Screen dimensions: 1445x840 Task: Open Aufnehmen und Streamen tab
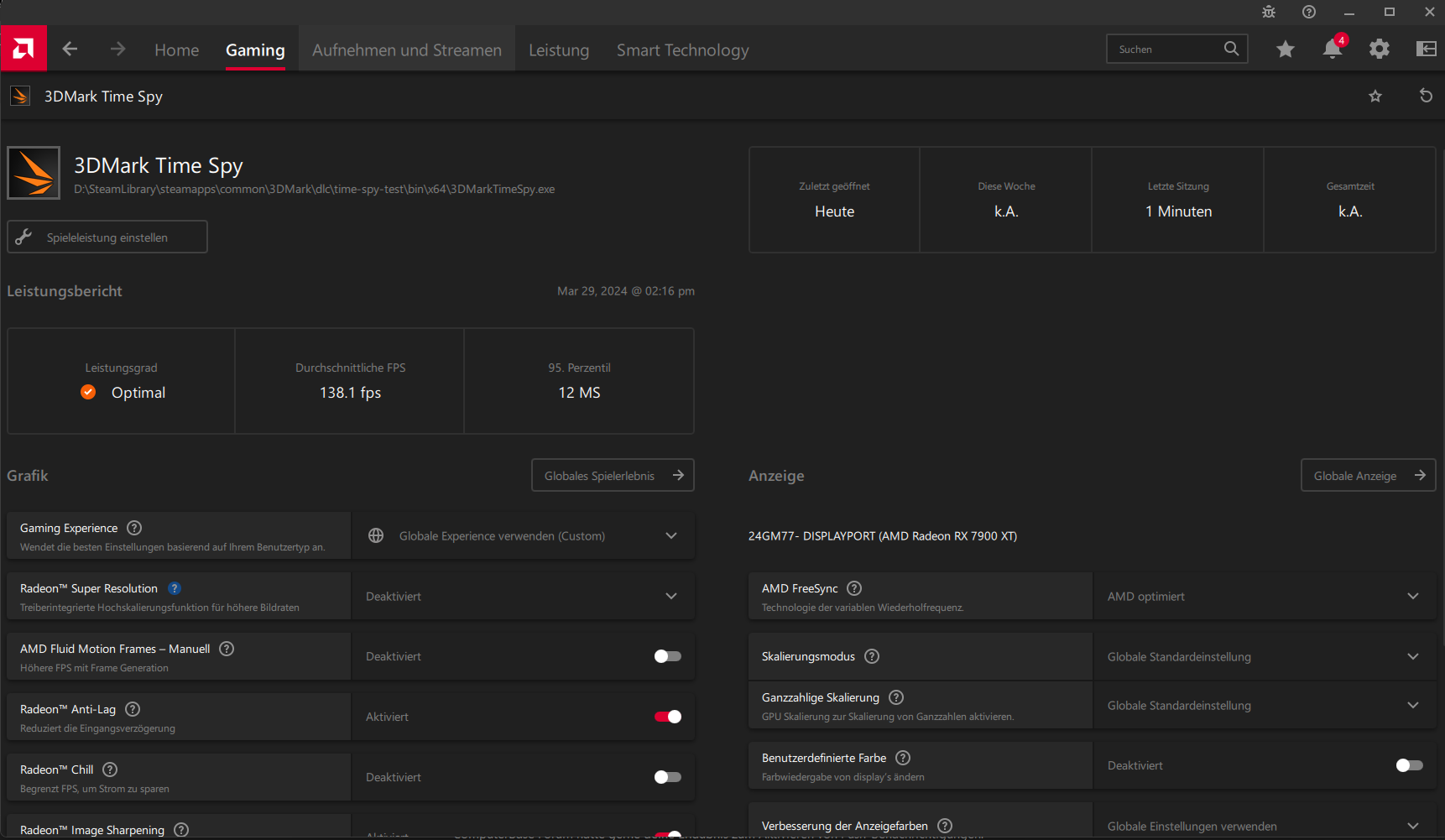(407, 50)
